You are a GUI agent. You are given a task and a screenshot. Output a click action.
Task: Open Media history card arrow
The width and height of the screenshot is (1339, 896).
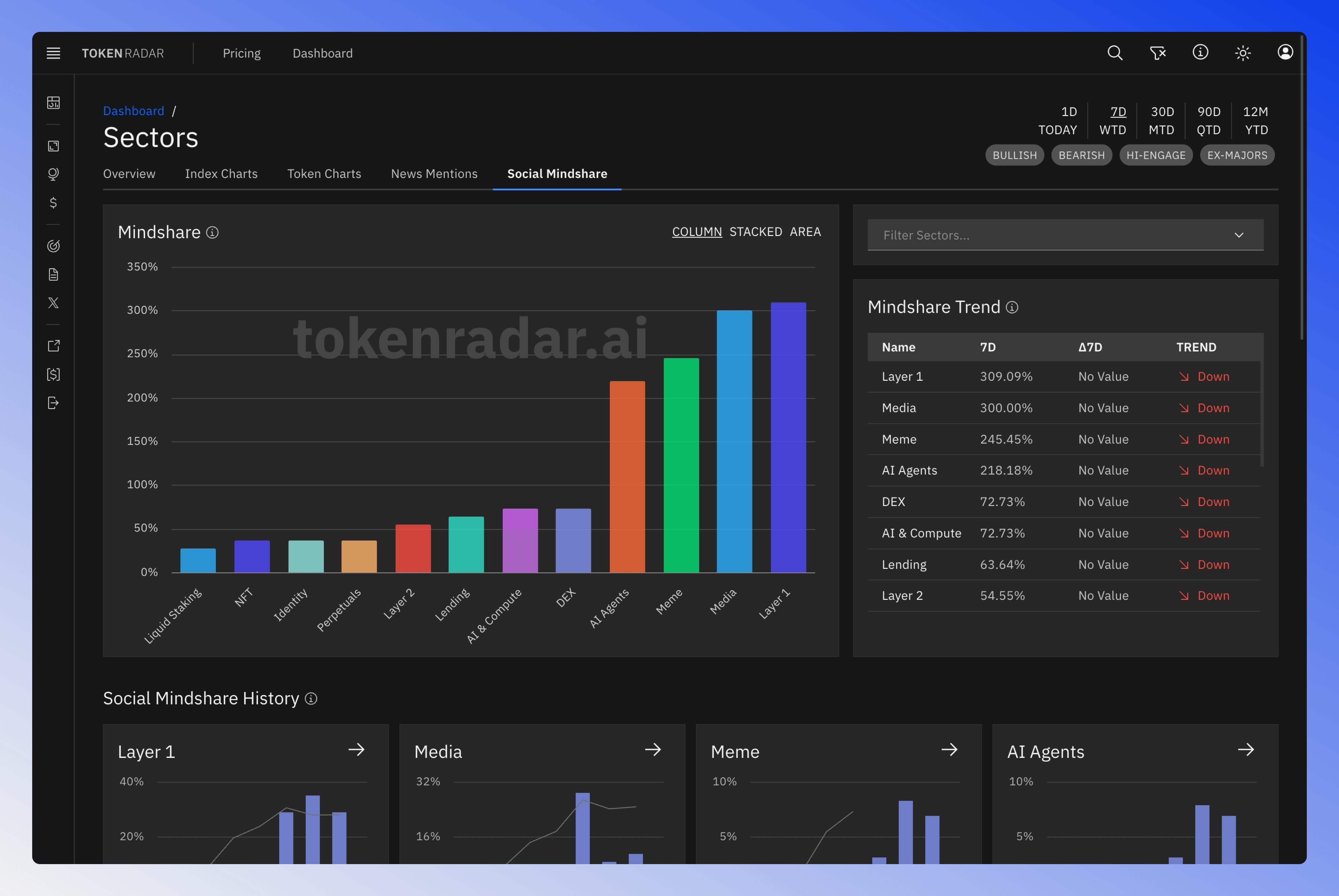653,749
